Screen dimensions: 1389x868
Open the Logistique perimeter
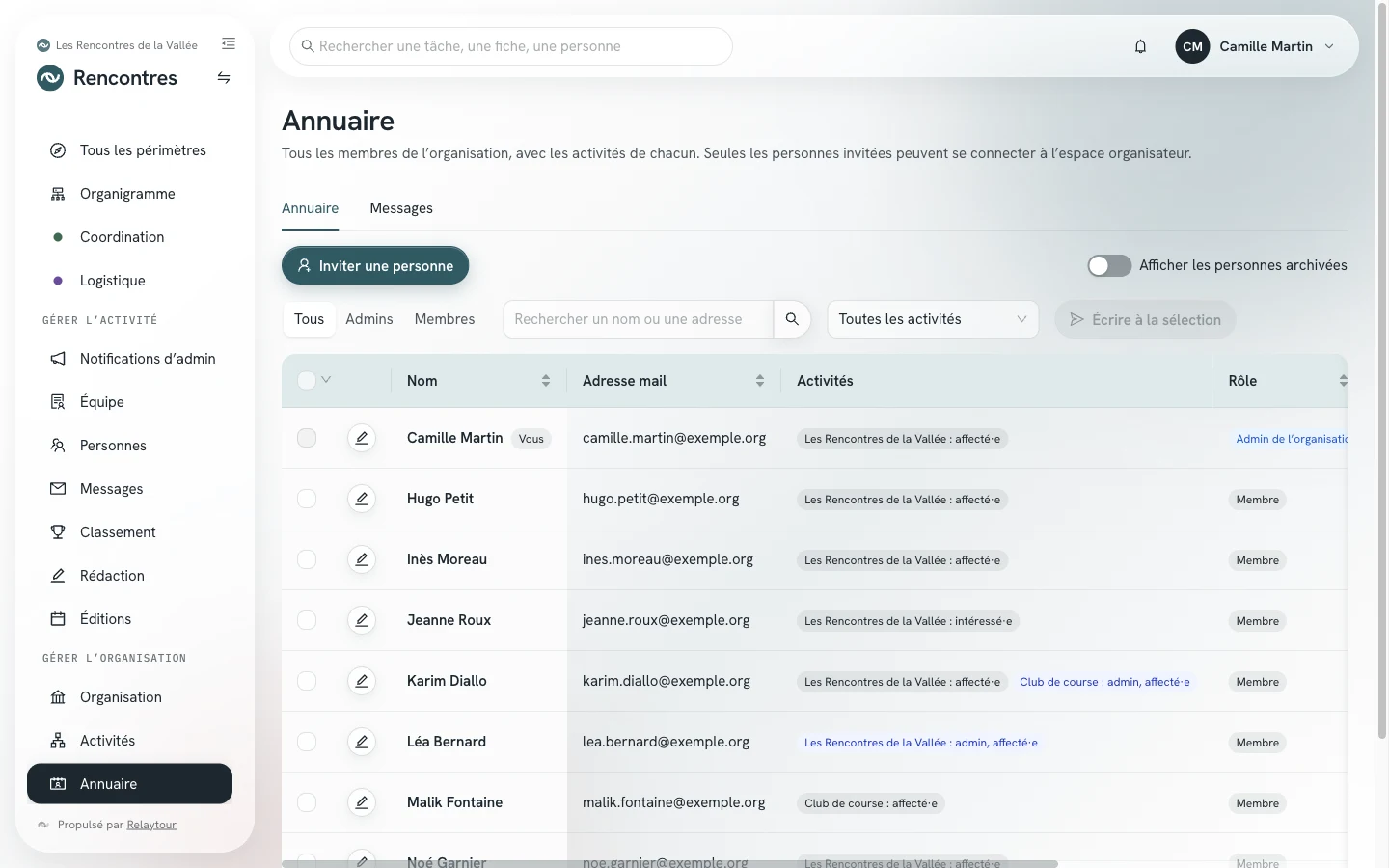click(129, 281)
